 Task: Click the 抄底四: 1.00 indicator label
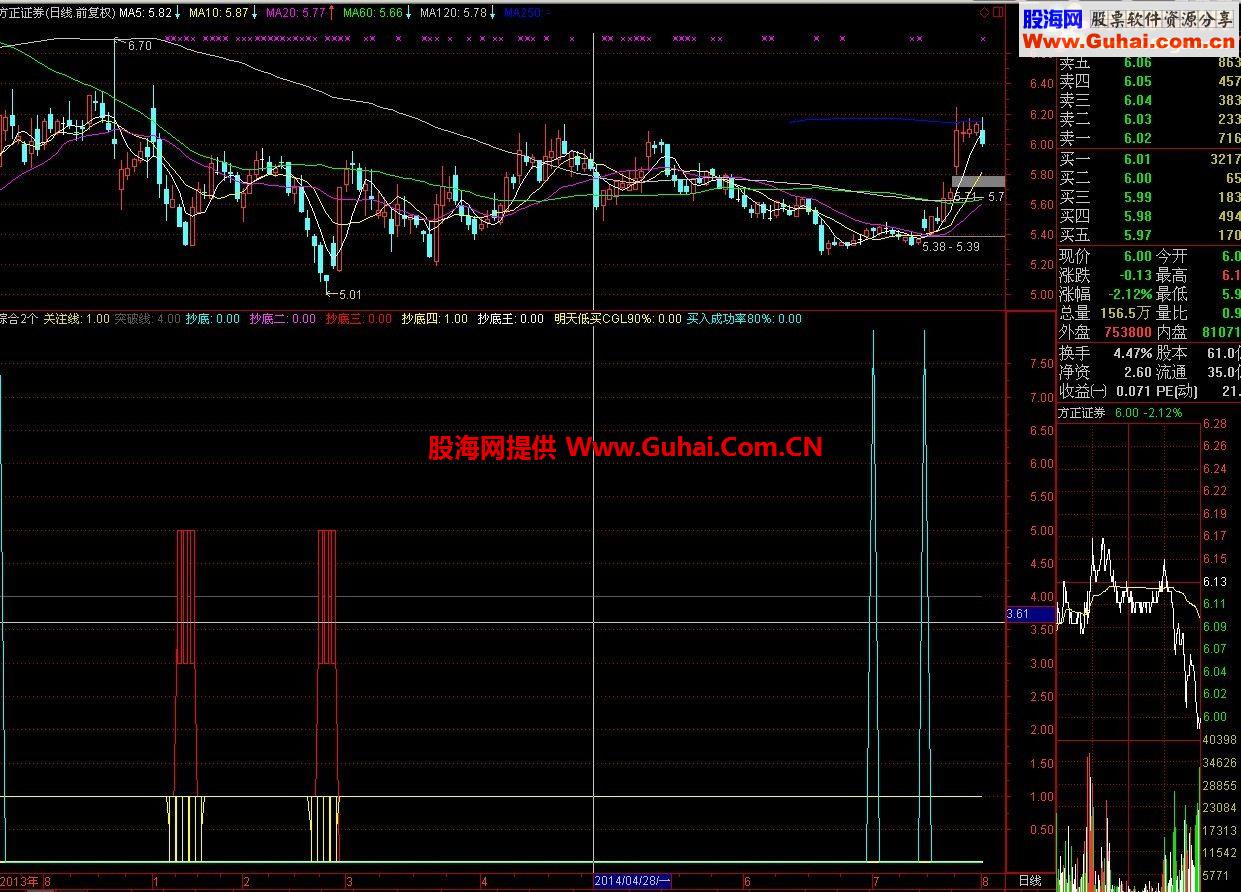click(x=434, y=319)
